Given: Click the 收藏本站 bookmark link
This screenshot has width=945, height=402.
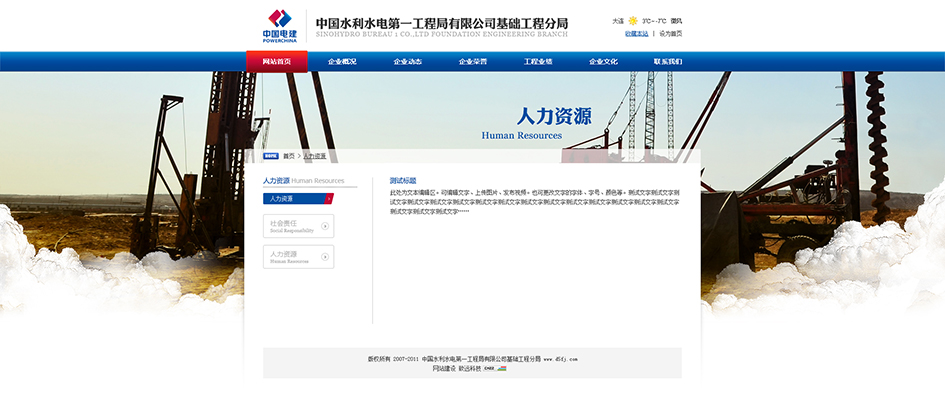Looking at the screenshot, I should (636, 33).
